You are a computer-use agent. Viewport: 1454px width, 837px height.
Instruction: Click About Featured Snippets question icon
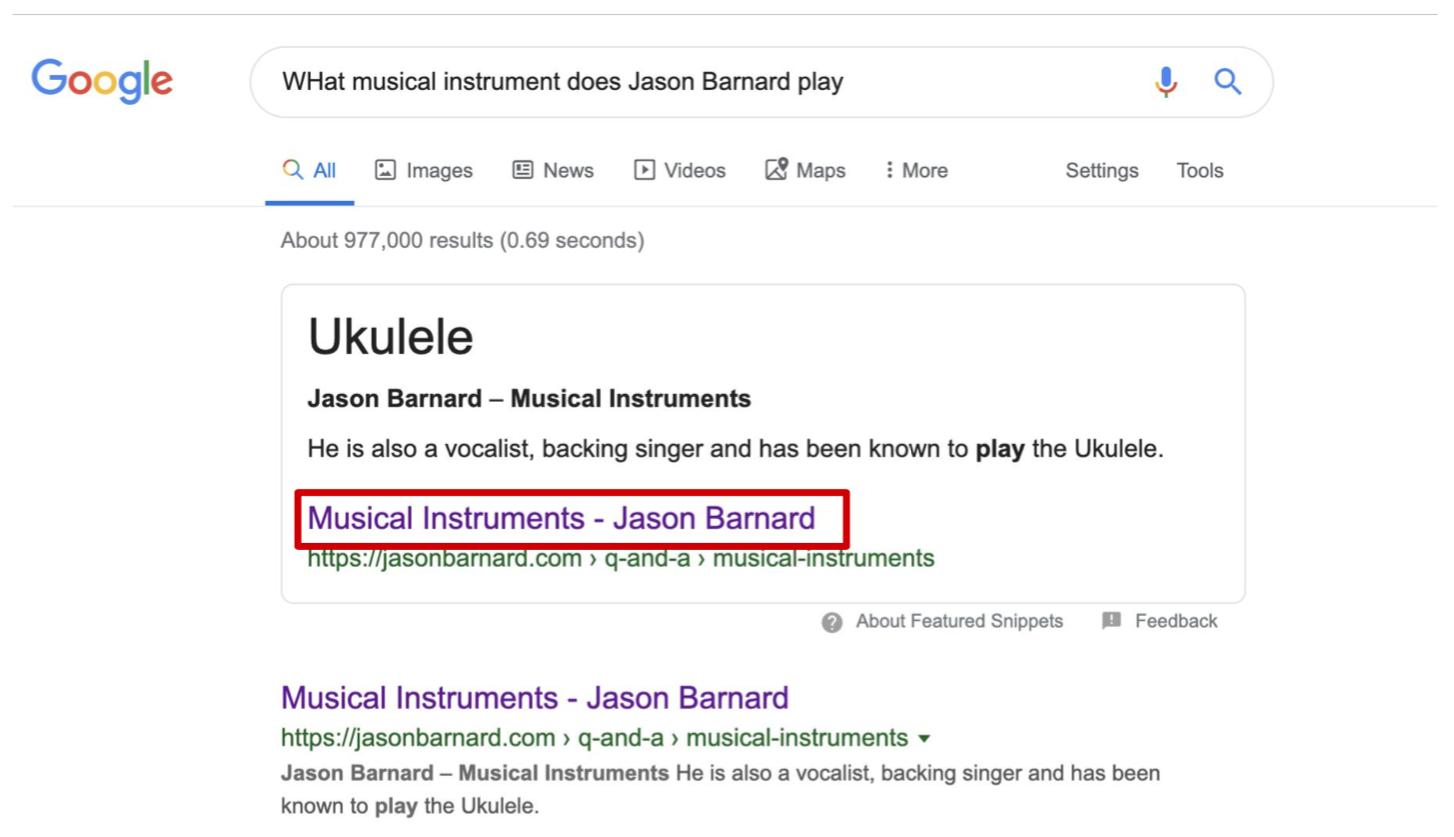(x=832, y=622)
